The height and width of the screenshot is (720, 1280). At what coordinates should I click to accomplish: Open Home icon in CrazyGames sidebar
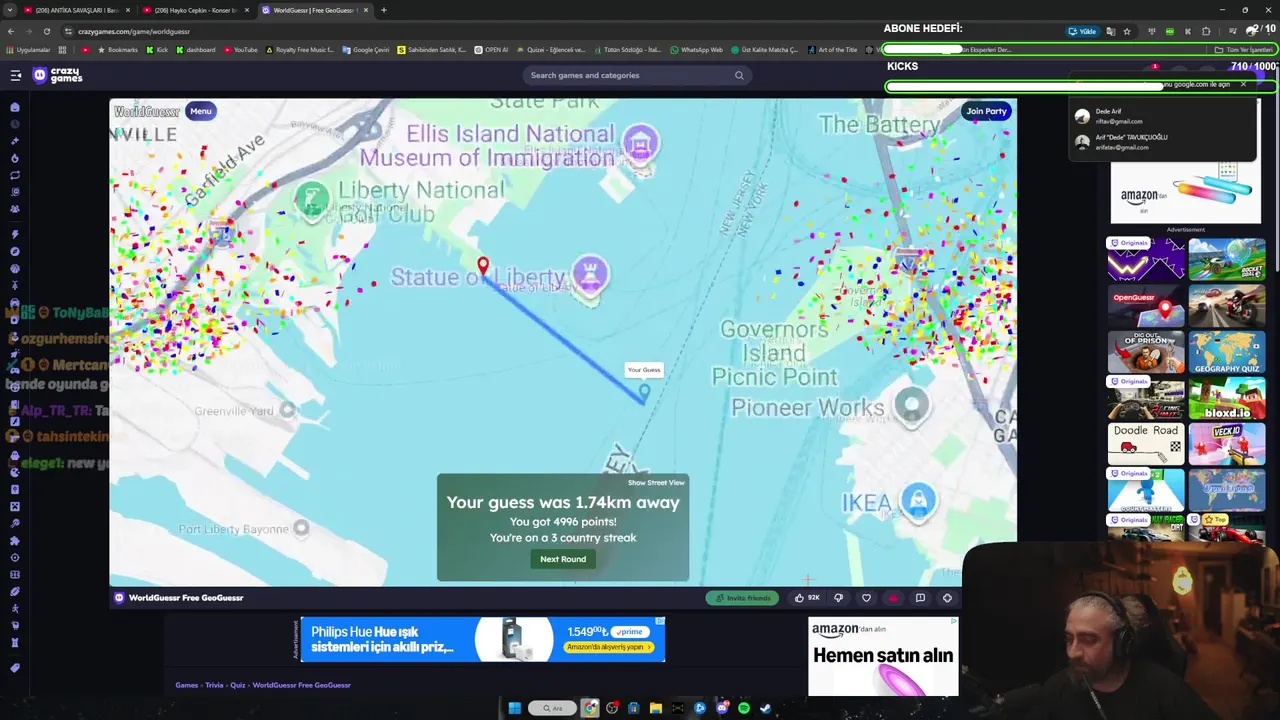(15, 107)
